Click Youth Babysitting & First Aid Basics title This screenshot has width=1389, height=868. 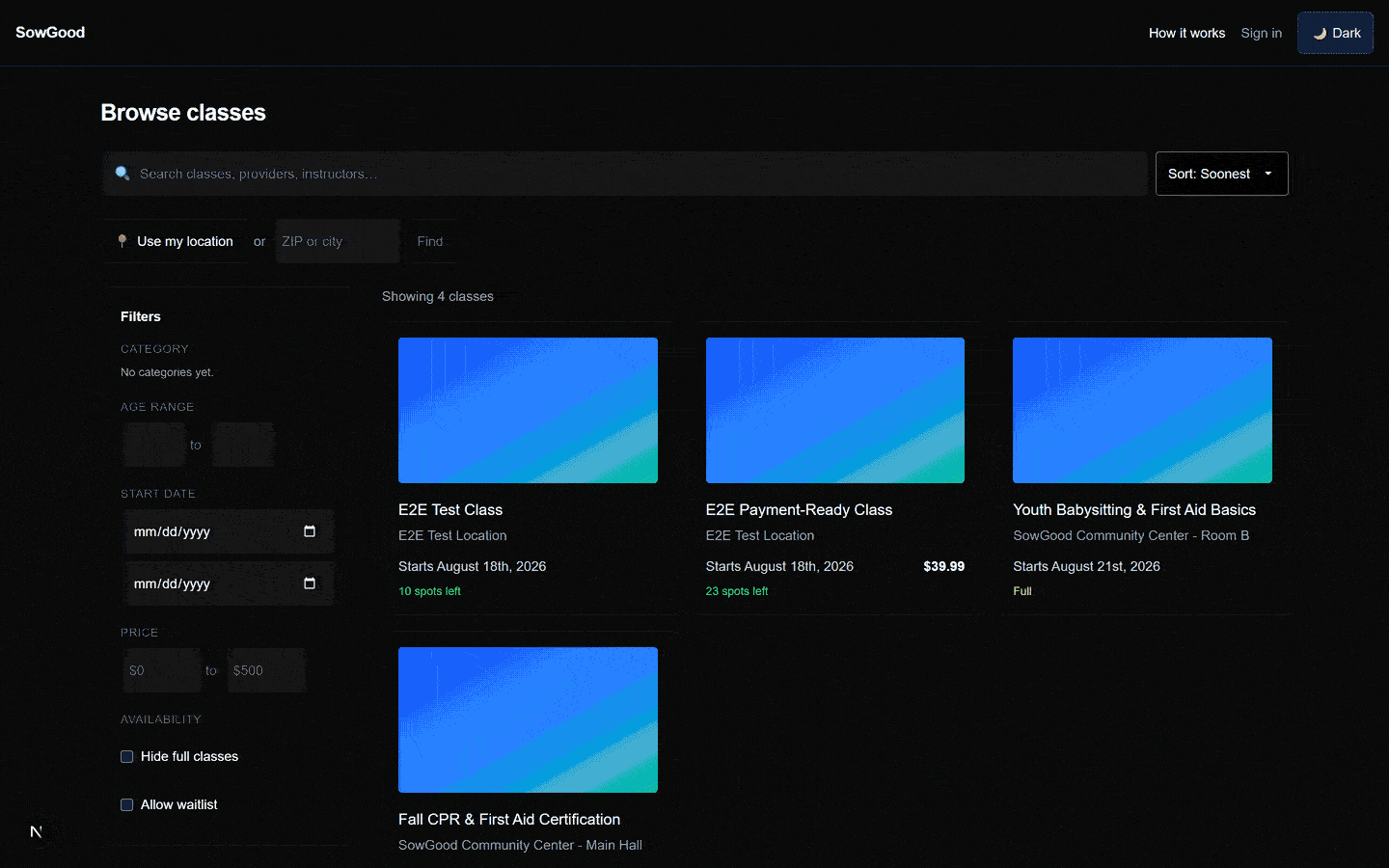click(x=1134, y=509)
